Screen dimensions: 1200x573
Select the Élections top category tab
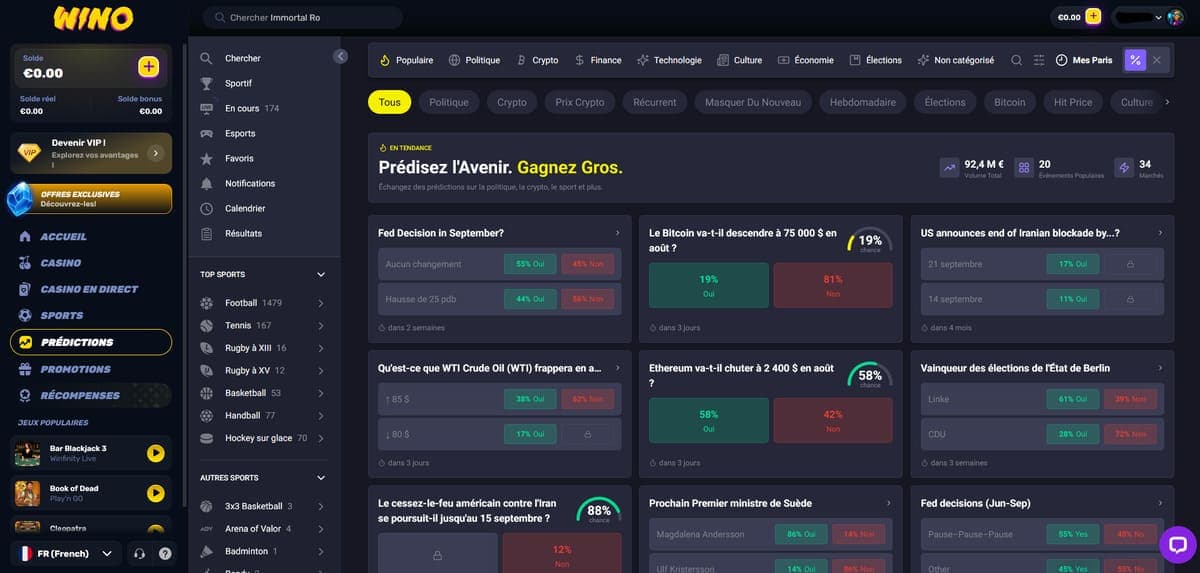pos(875,60)
